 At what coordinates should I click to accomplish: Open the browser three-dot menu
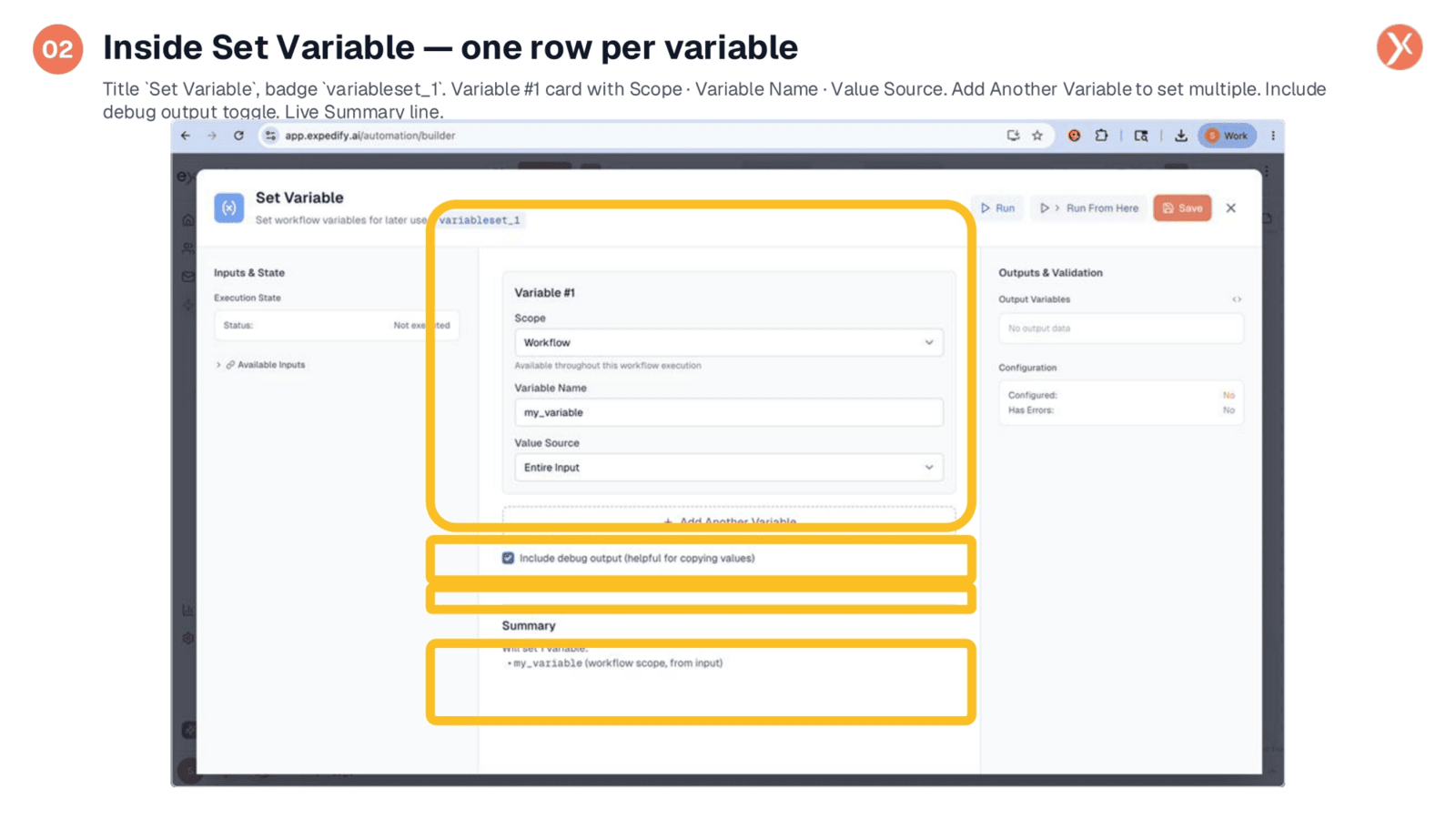[x=1272, y=136]
